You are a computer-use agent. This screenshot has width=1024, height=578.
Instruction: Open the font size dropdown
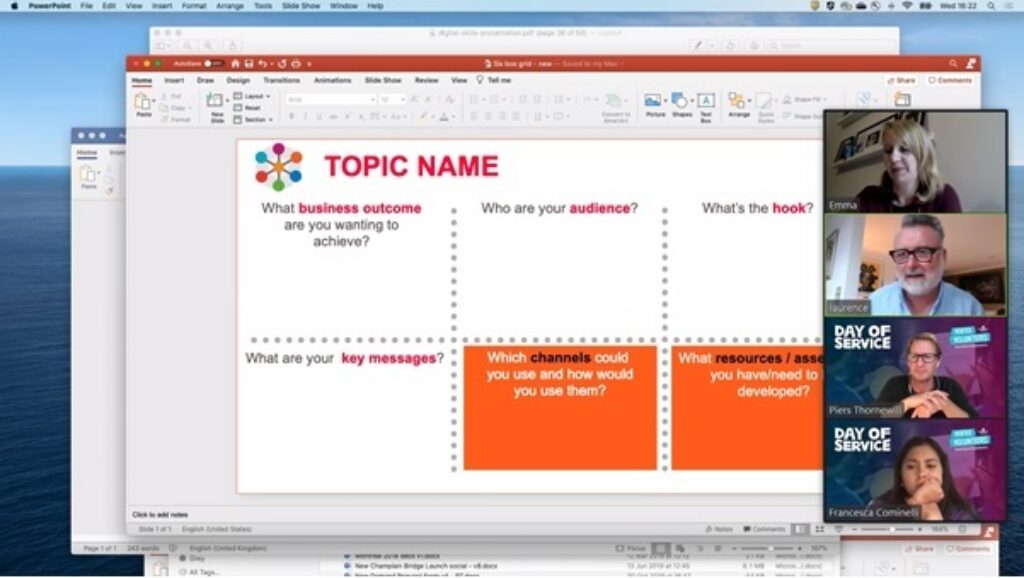click(403, 99)
